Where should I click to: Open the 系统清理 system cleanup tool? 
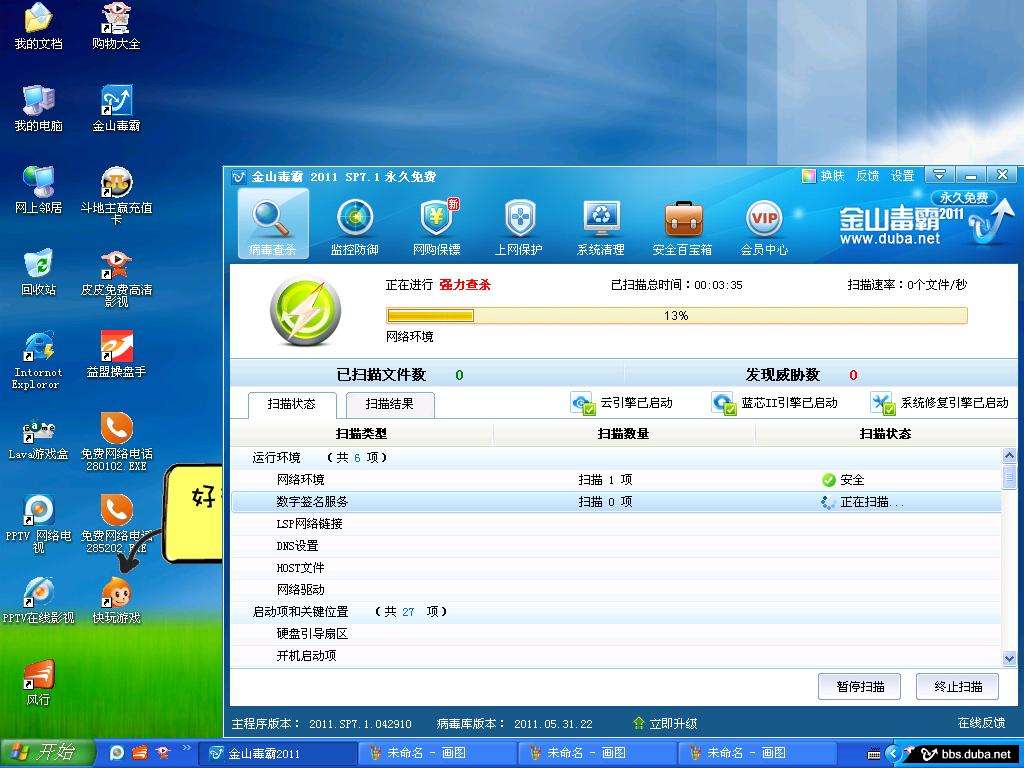point(600,222)
